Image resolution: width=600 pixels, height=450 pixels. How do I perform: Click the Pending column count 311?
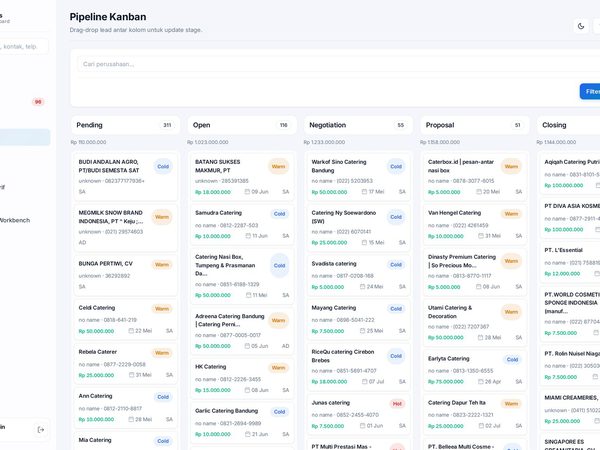(x=167, y=125)
